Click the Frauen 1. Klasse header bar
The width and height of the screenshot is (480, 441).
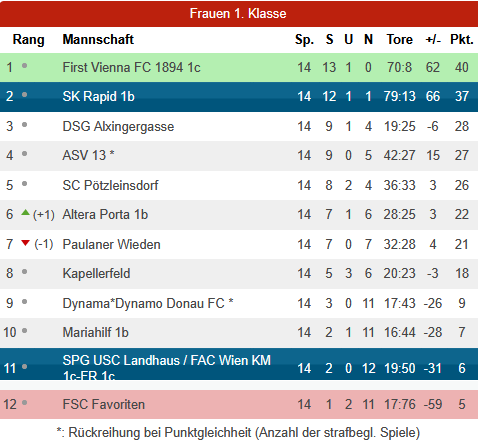(x=239, y=14)
